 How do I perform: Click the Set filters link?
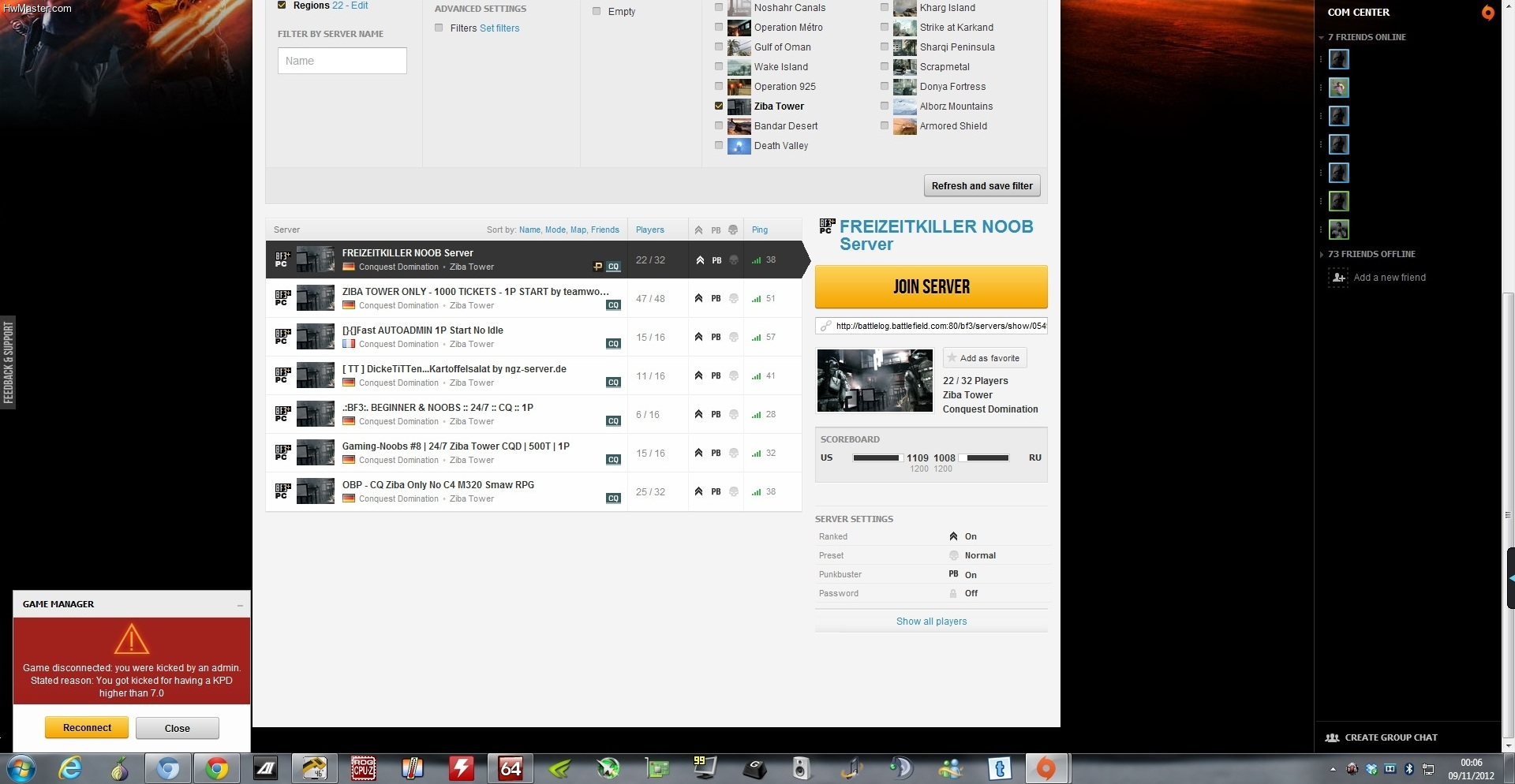pos(499,28)
